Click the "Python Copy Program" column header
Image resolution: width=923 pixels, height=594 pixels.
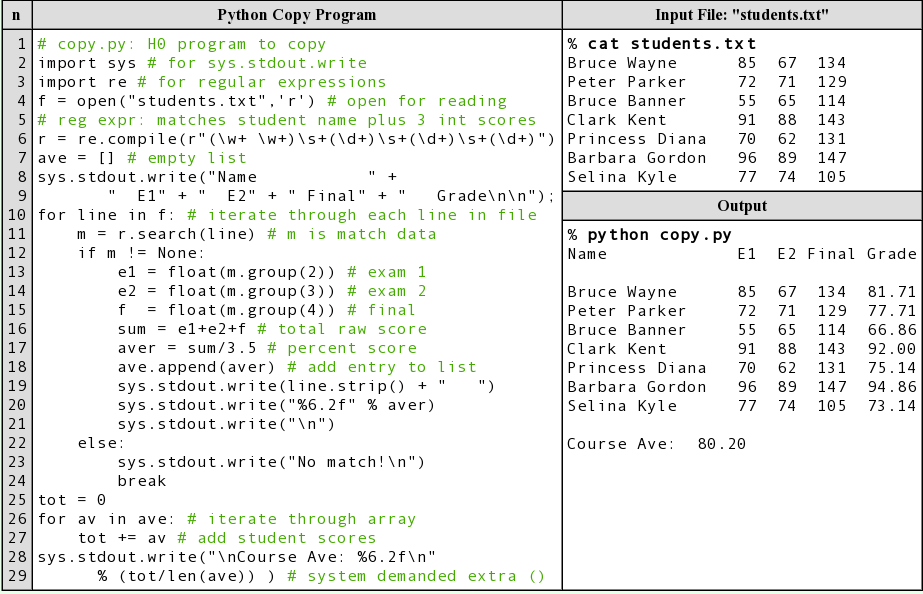pos(297,15)
